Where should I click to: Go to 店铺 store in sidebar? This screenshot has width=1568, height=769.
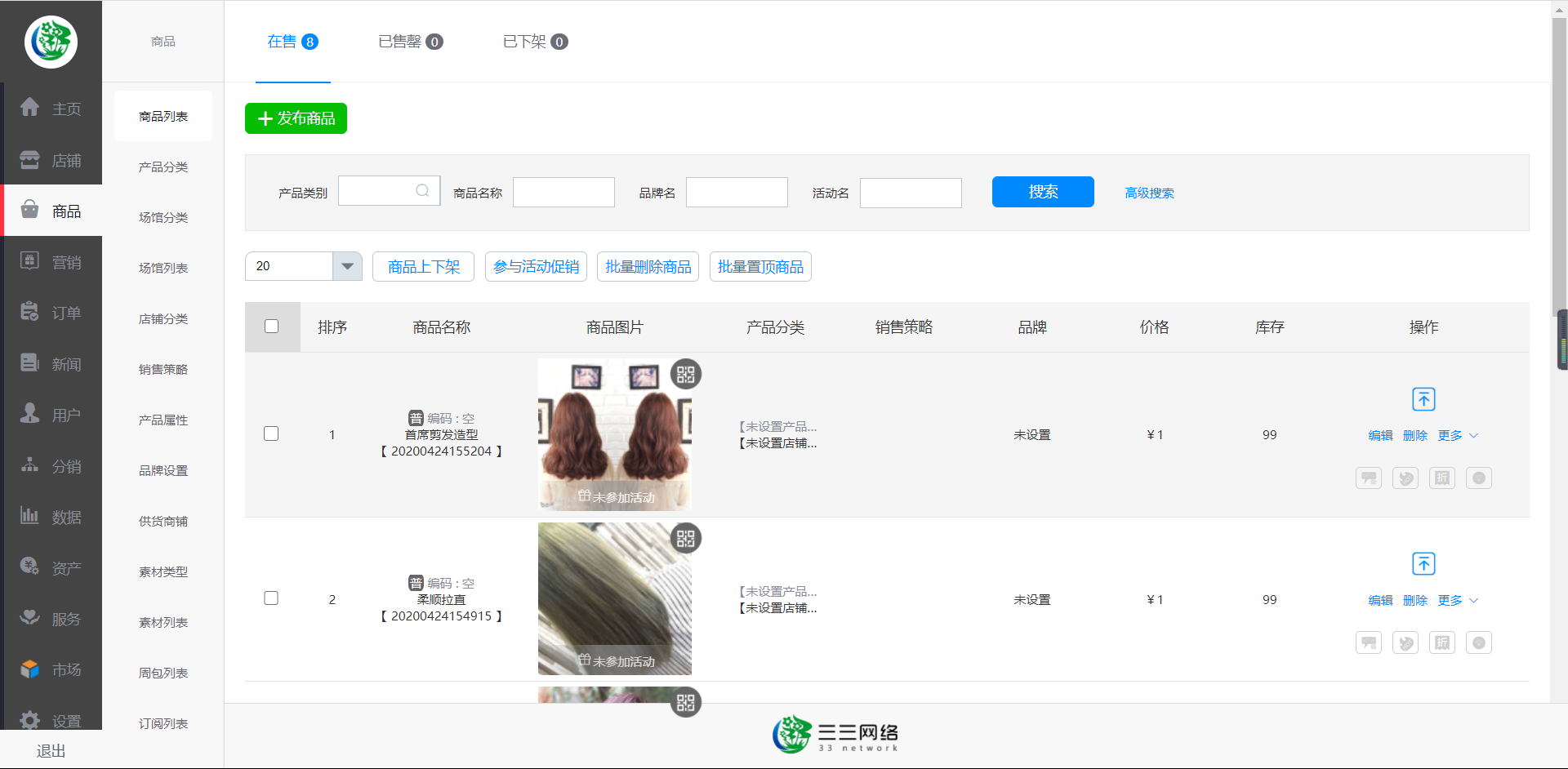click(51, 160)
